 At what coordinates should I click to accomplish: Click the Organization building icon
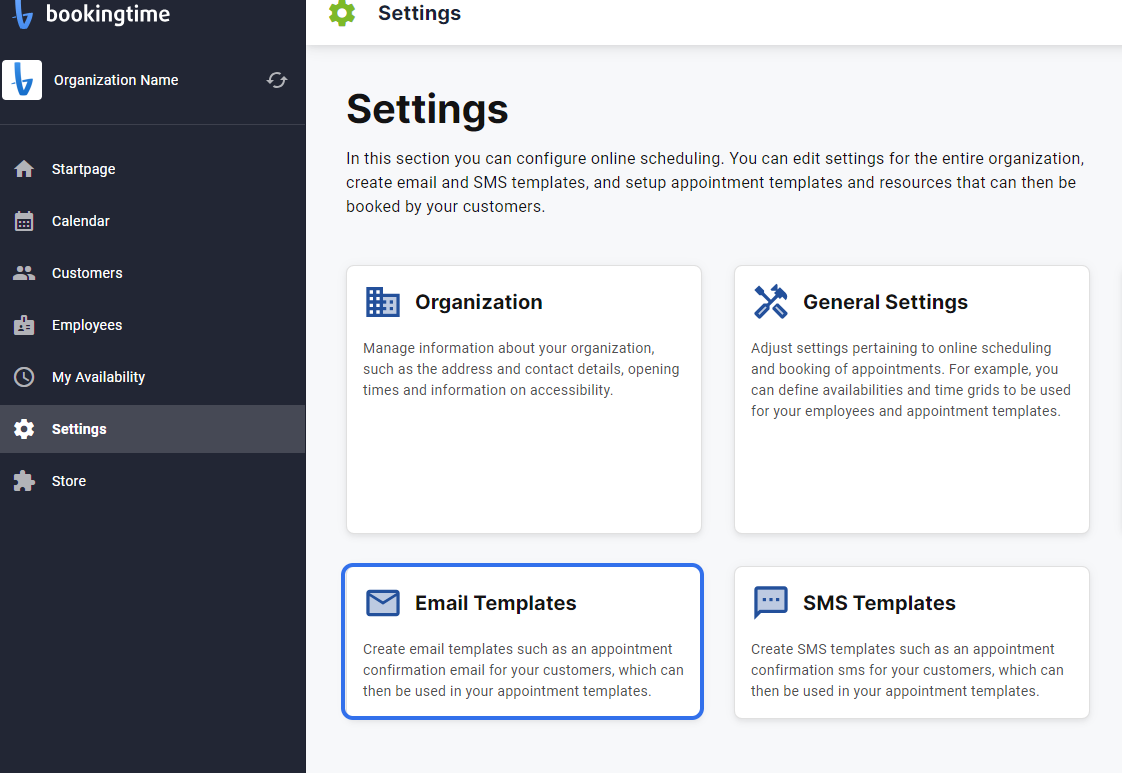tap(383, 302)
